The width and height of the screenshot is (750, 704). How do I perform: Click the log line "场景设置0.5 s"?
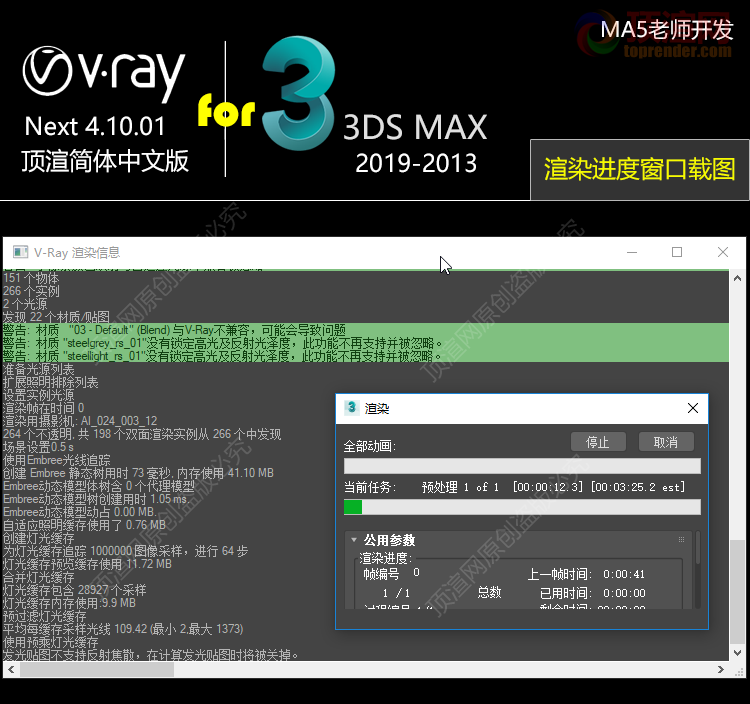click(x=38, y=447)
